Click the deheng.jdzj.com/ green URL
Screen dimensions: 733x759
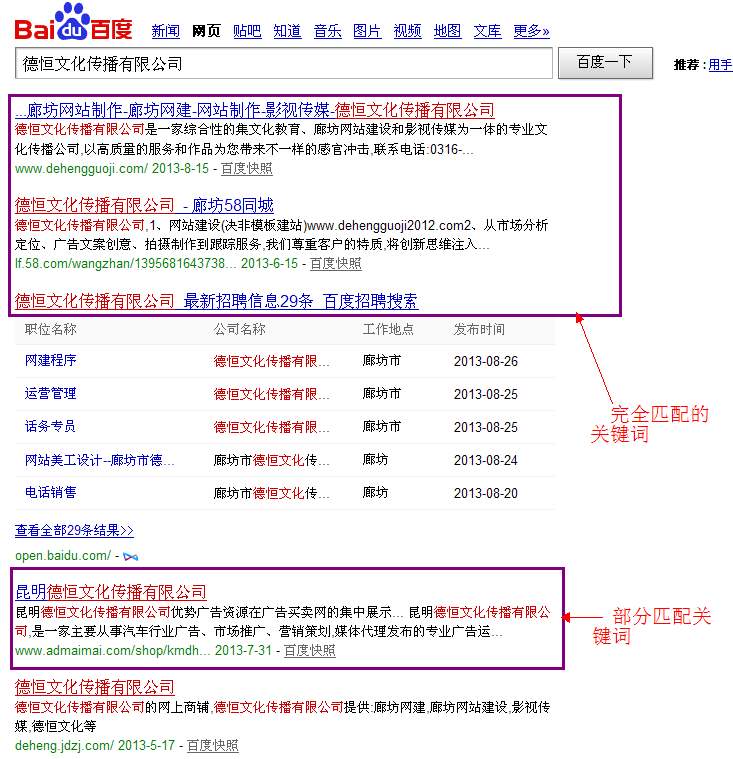pos(64,745)
